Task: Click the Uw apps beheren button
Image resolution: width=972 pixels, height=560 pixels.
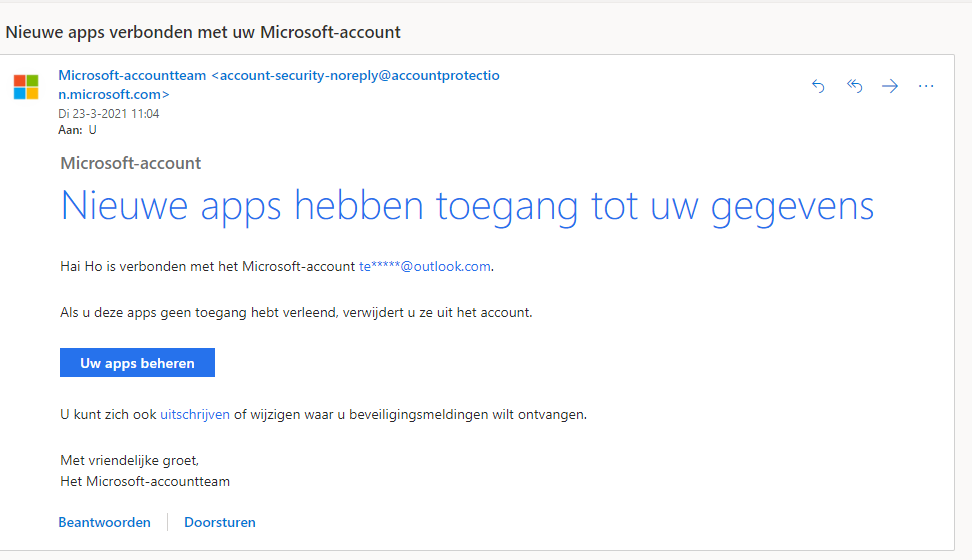Action: tap(138, 363)
